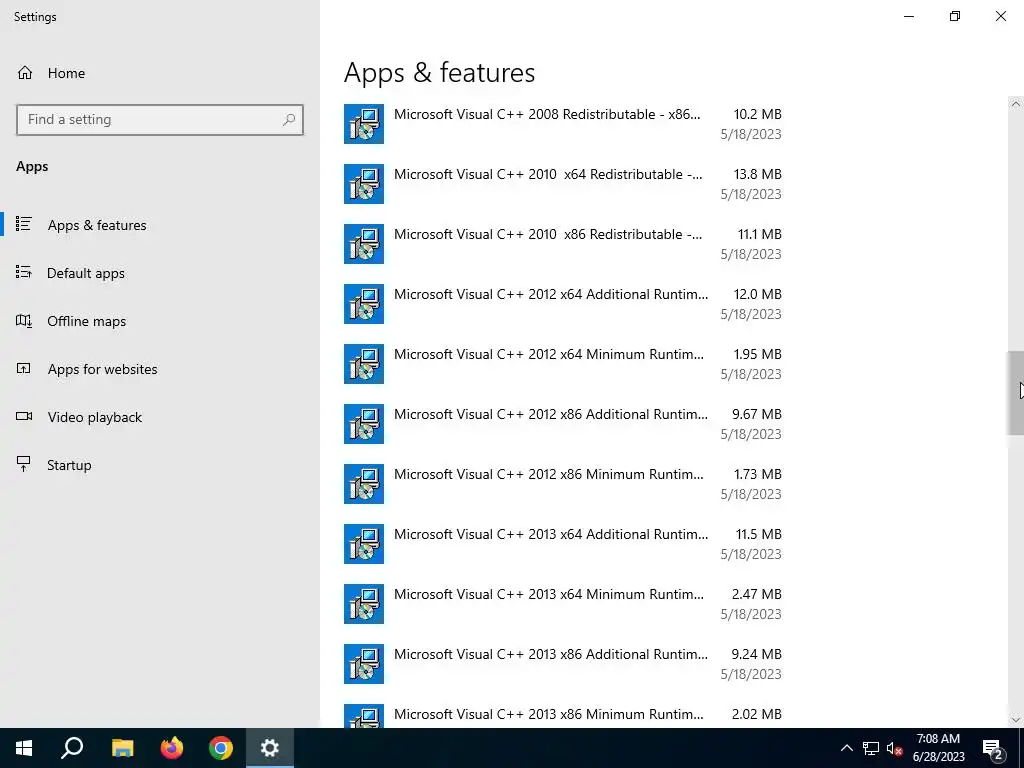Click installer icon of 2013 x64 Minimum Runtime
Viewport: 1024px width, 768px height.
(x=364, y=604)
